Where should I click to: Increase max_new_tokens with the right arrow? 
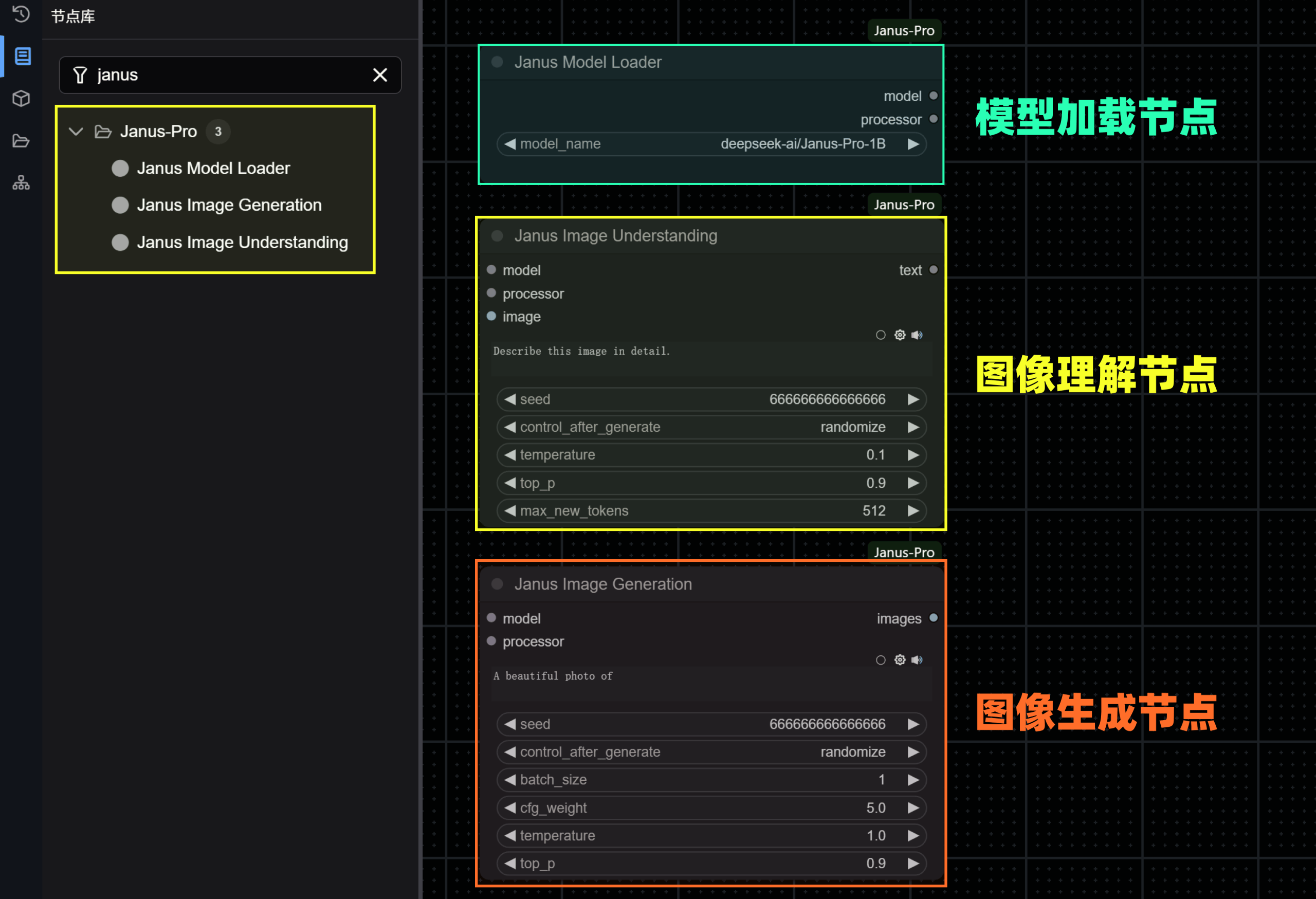tap(913, 510)
